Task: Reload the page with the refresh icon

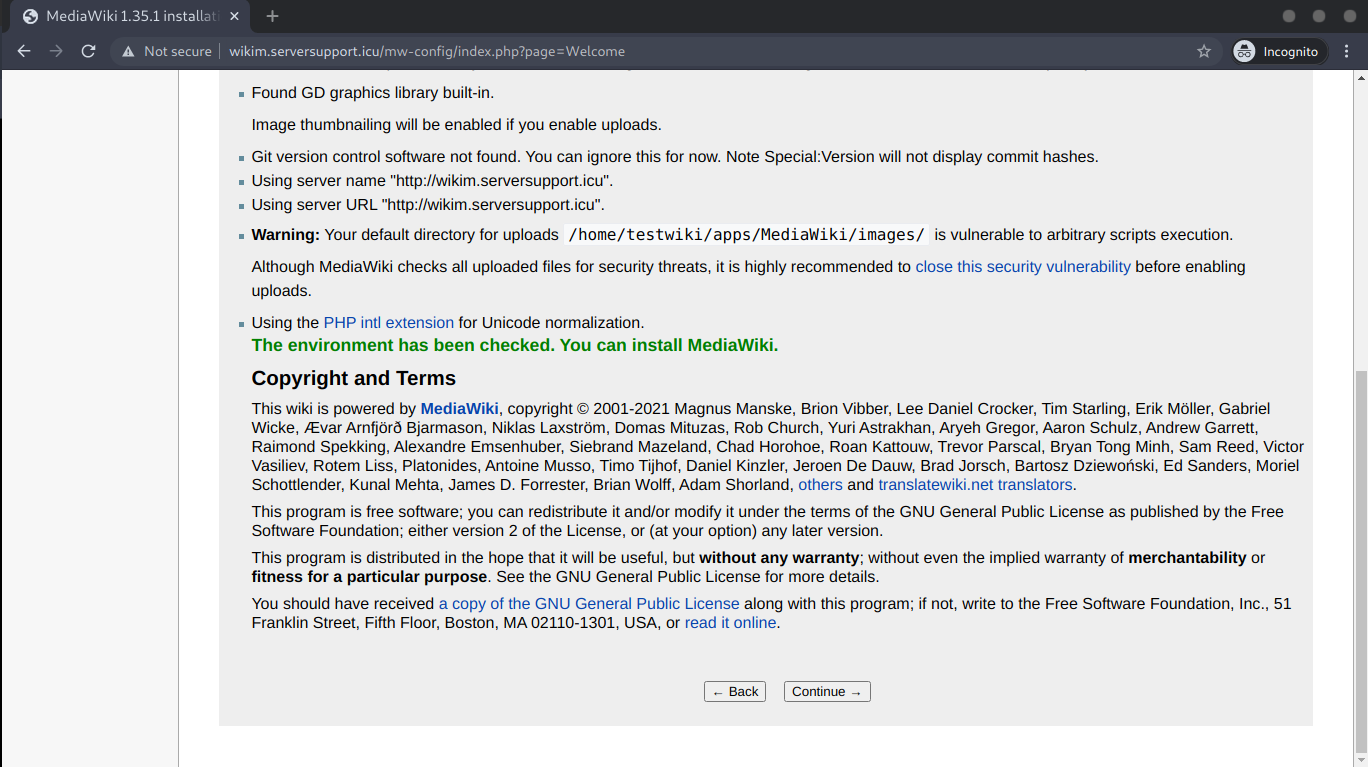Action: (x=88, y=51)
